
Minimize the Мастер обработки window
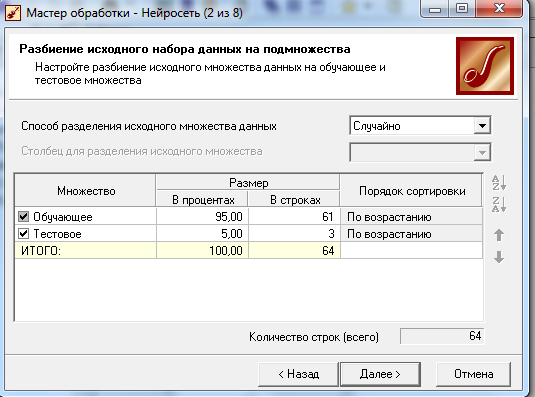click(x=435, y=9)
